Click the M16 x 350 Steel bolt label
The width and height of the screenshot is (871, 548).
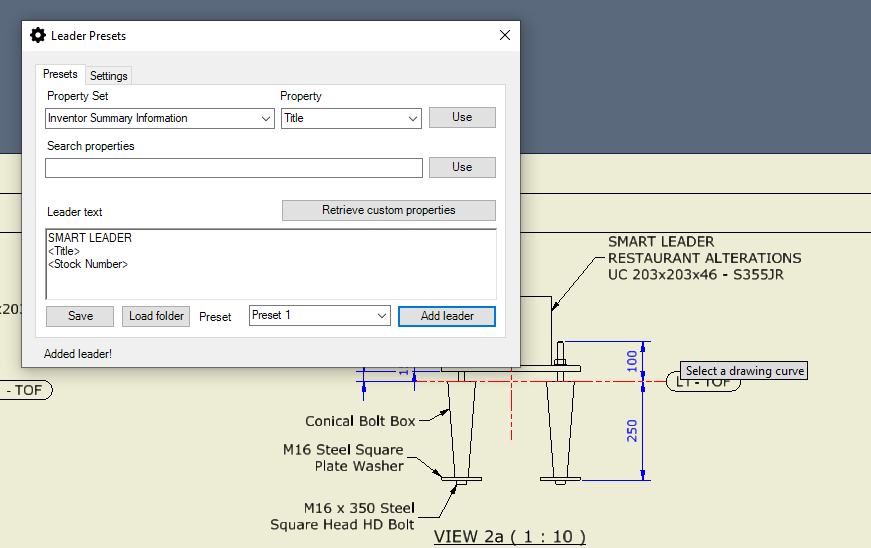click(342, 516)
